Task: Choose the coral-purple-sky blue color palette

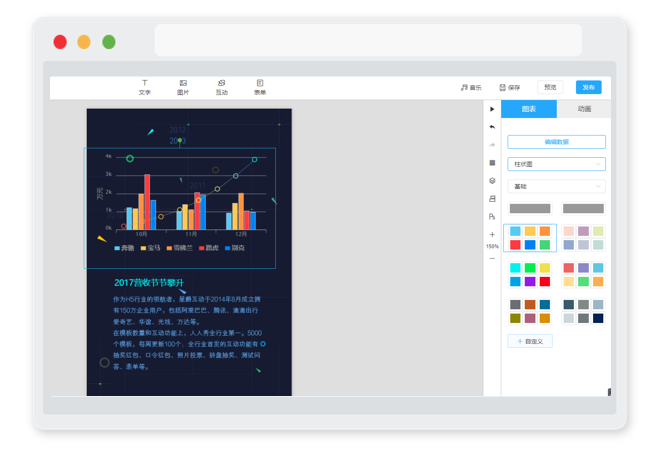Action: (583, 274)
